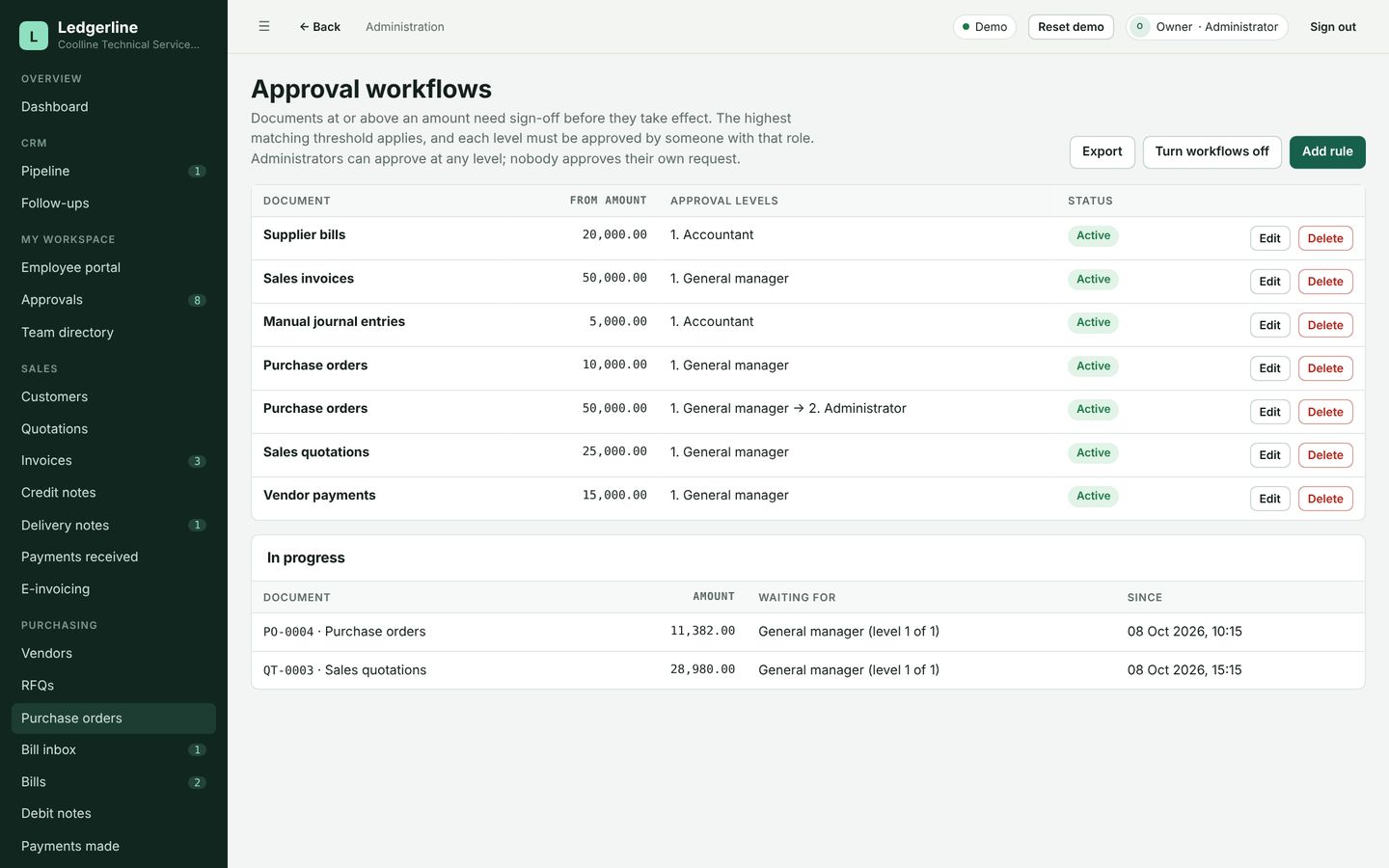Viewport: 1389px width, 868px height.
Task: Open Dashboard in the sidebar
Action: click(114, 107)
